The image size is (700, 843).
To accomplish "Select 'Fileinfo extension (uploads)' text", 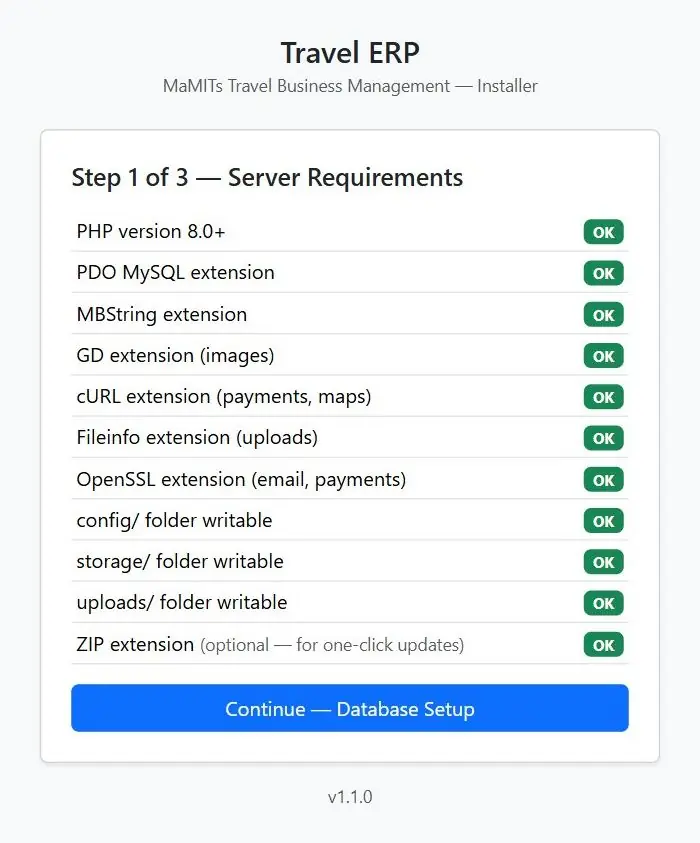I will click(197, 438).
